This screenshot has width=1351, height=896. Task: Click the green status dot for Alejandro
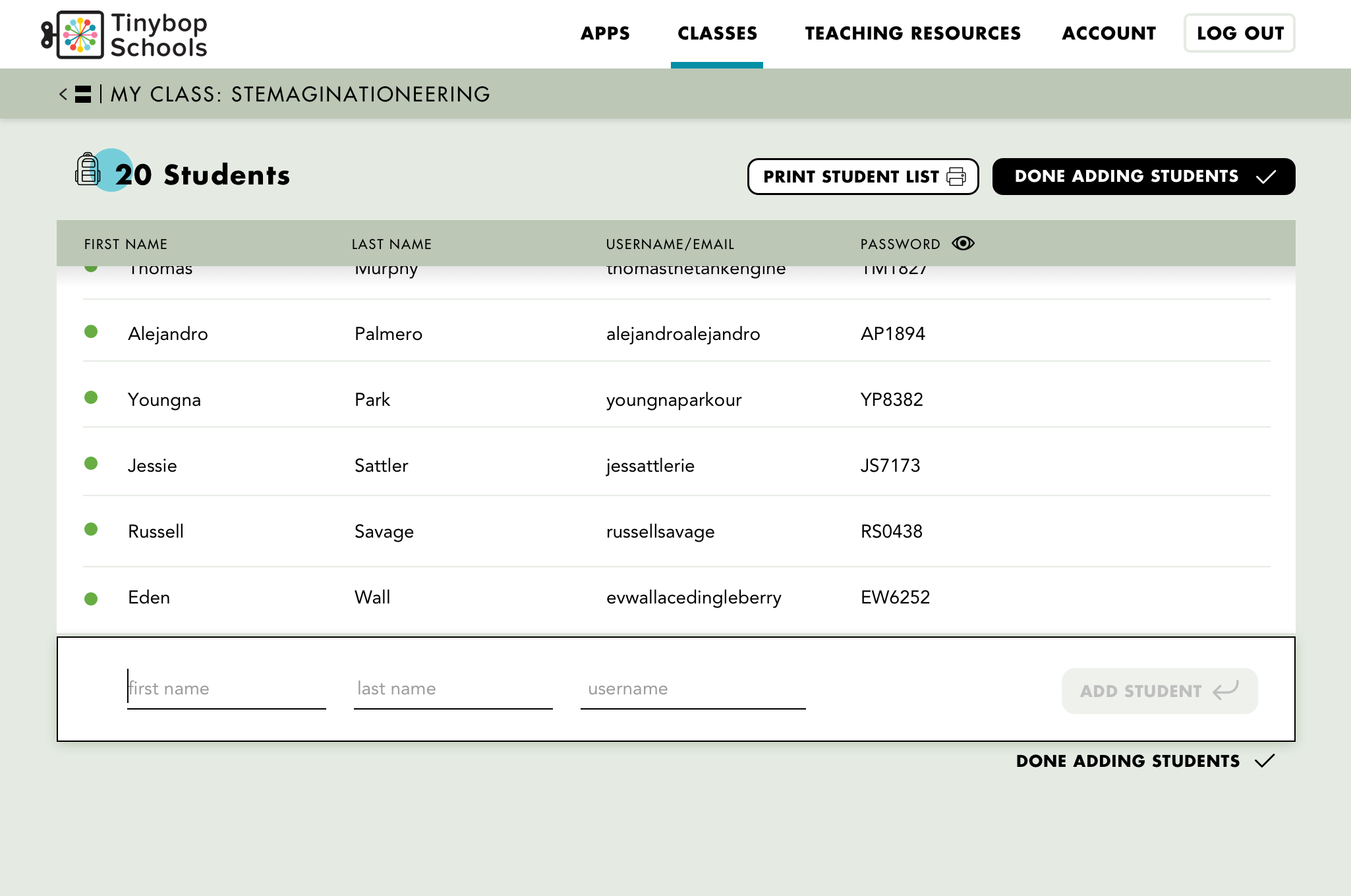click(x=91, y=331)
